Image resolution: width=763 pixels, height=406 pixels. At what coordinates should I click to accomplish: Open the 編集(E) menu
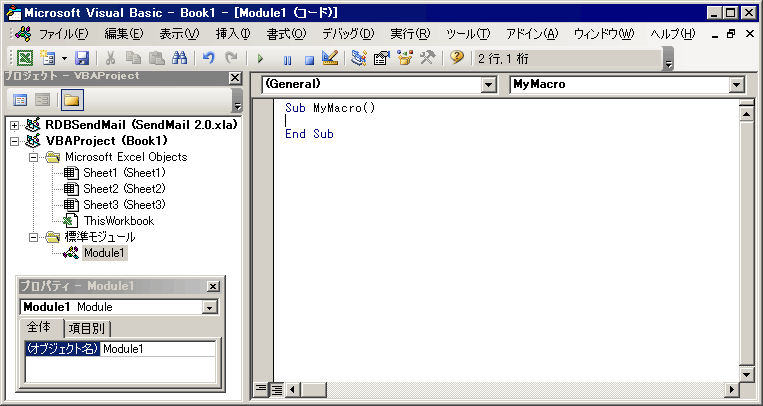pyautogui.click(x=124, y=34)
